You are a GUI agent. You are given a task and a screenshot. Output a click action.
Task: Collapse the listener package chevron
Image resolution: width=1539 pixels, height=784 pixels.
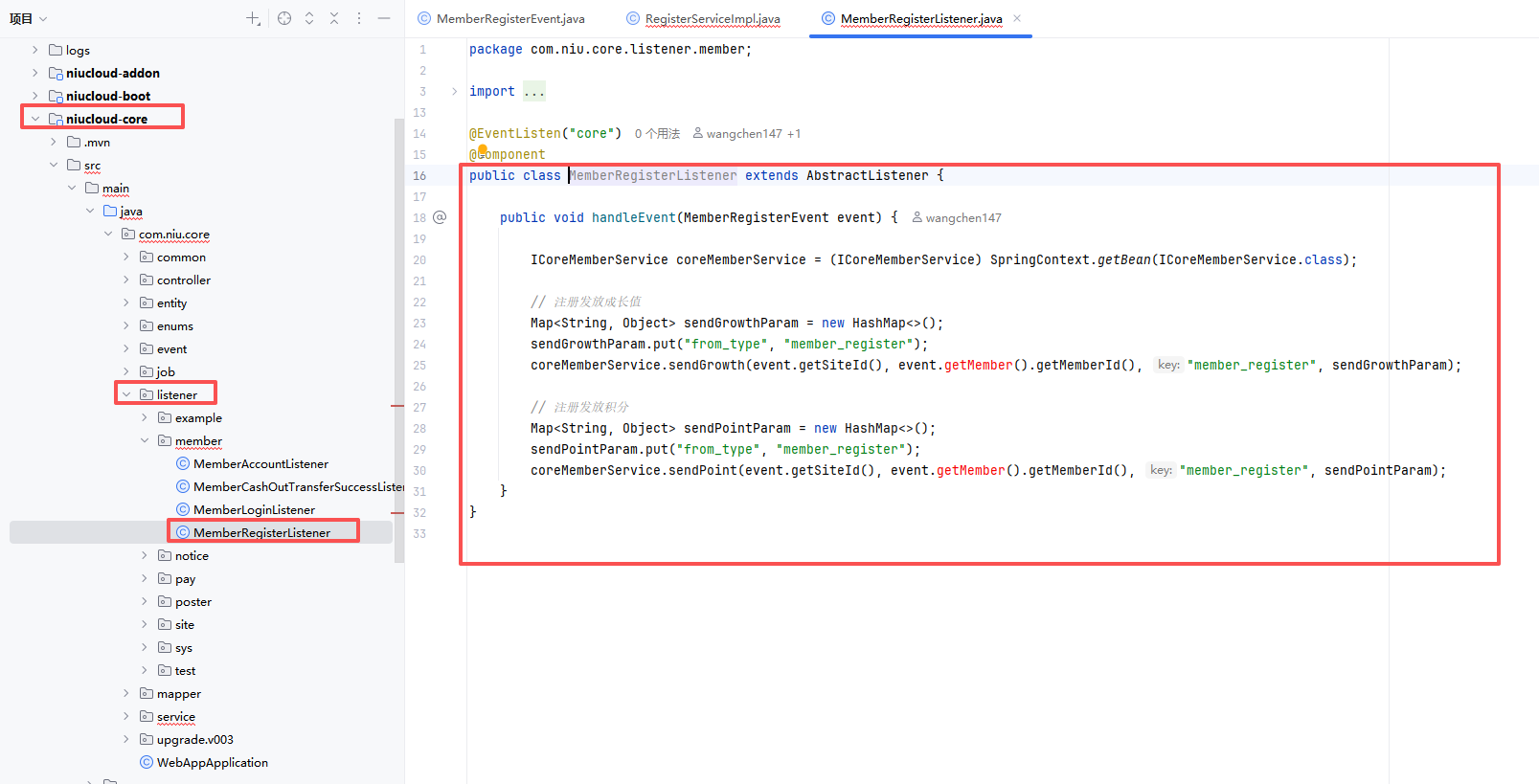click(x=126, y=394)
